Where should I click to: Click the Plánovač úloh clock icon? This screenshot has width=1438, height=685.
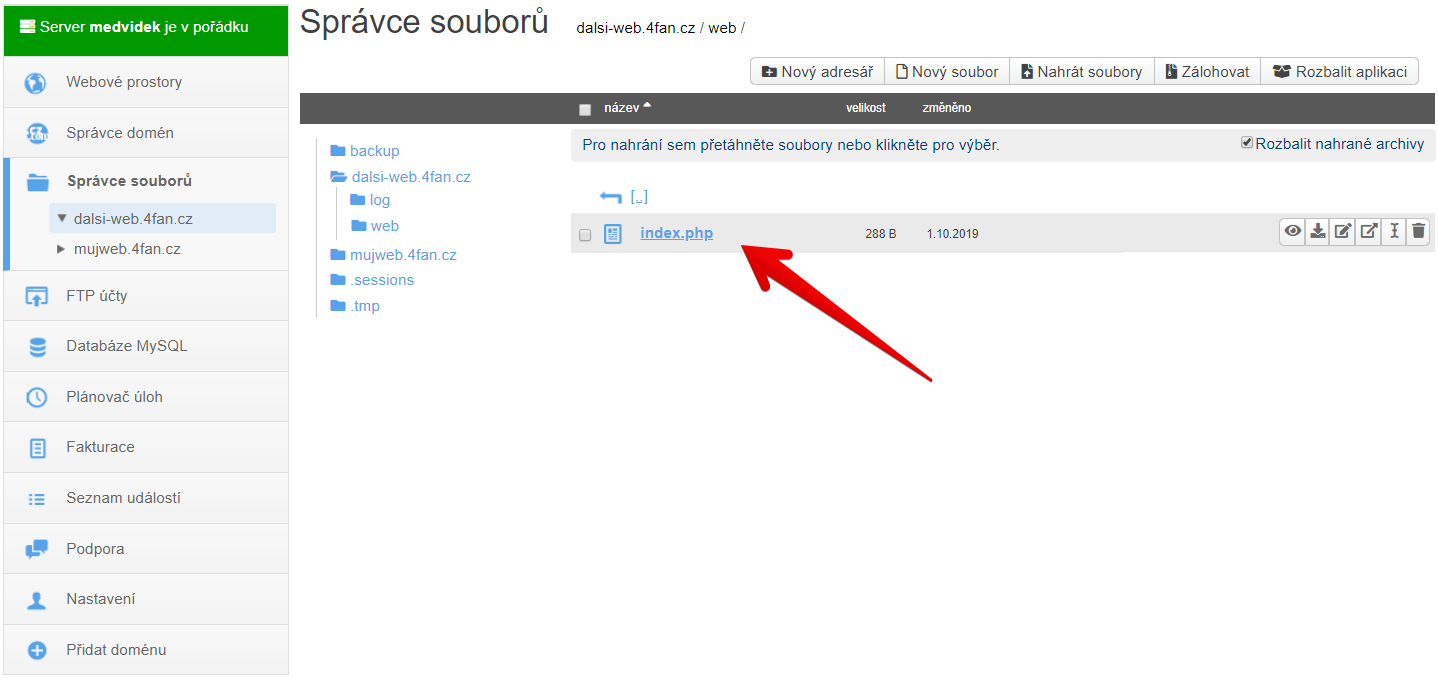point(37,397)
